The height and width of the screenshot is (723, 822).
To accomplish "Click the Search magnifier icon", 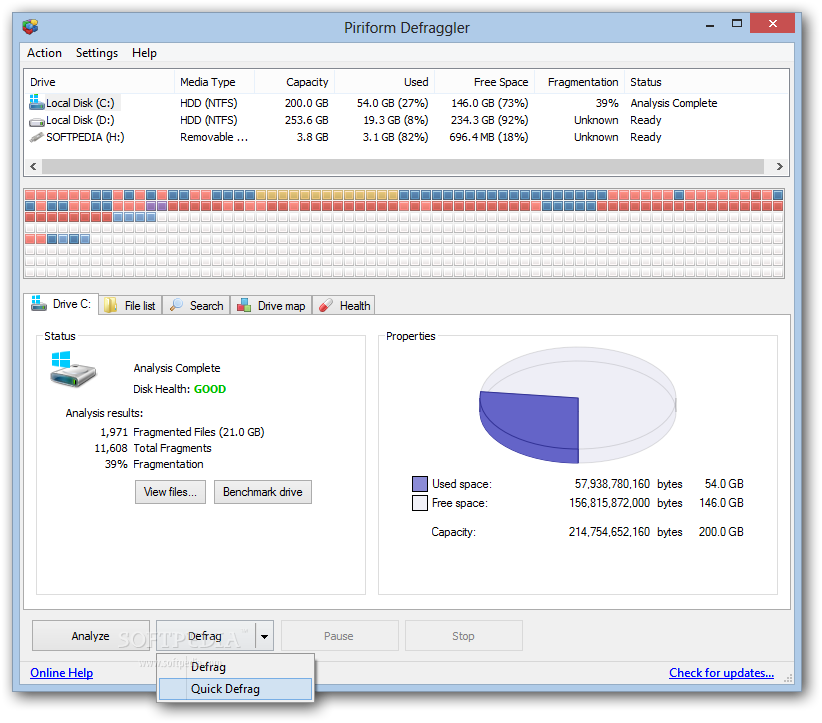I will click(177, 305).
